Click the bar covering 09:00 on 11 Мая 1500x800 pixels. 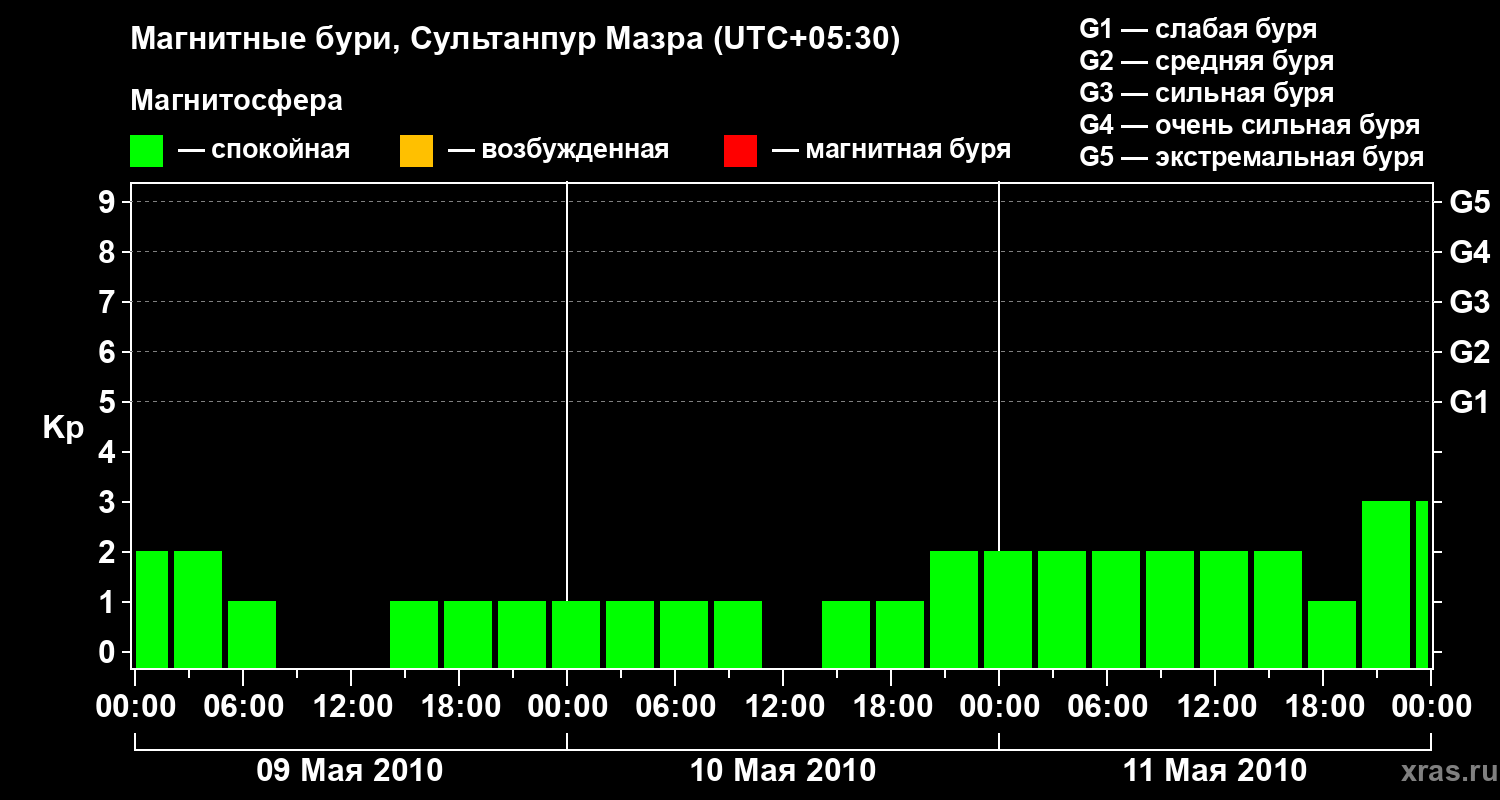click(1170, 610)
